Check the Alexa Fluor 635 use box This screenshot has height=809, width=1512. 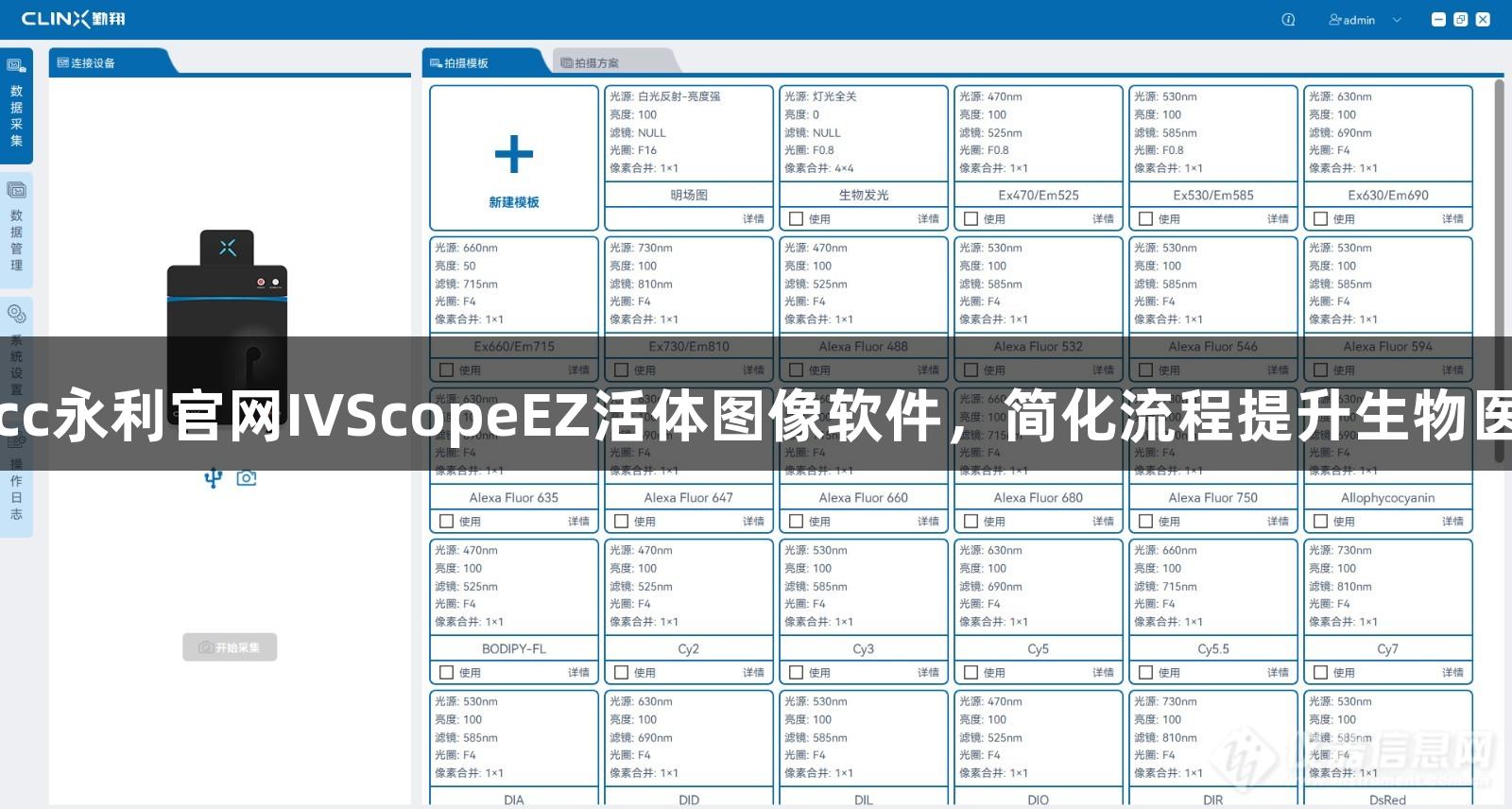[x=447, y=522]
